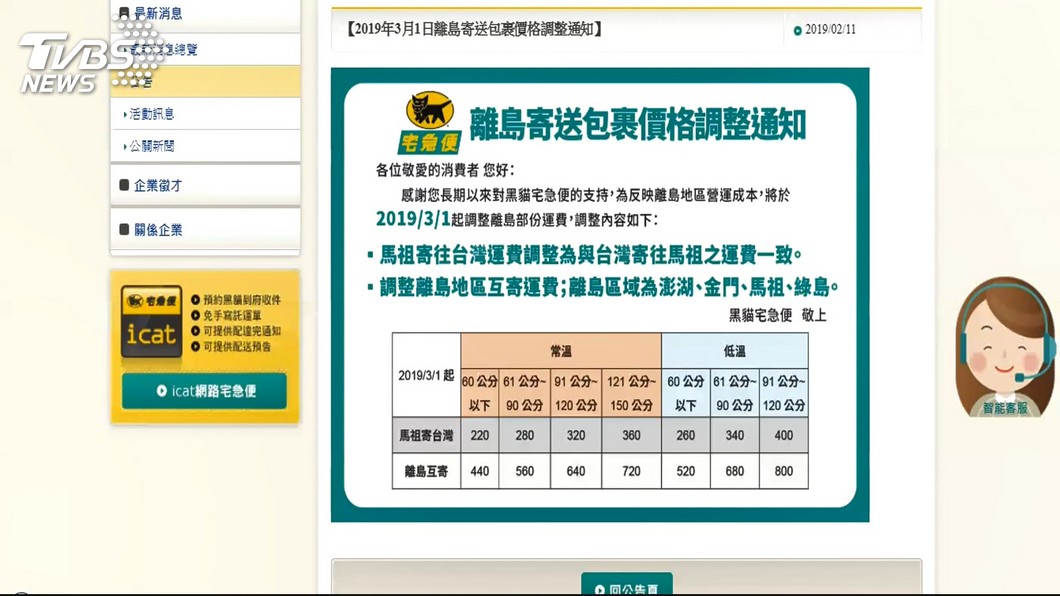The image size is (1060, 596).
Task: Open the 最新消息 sidebar menu
Action: coord(206,14)
